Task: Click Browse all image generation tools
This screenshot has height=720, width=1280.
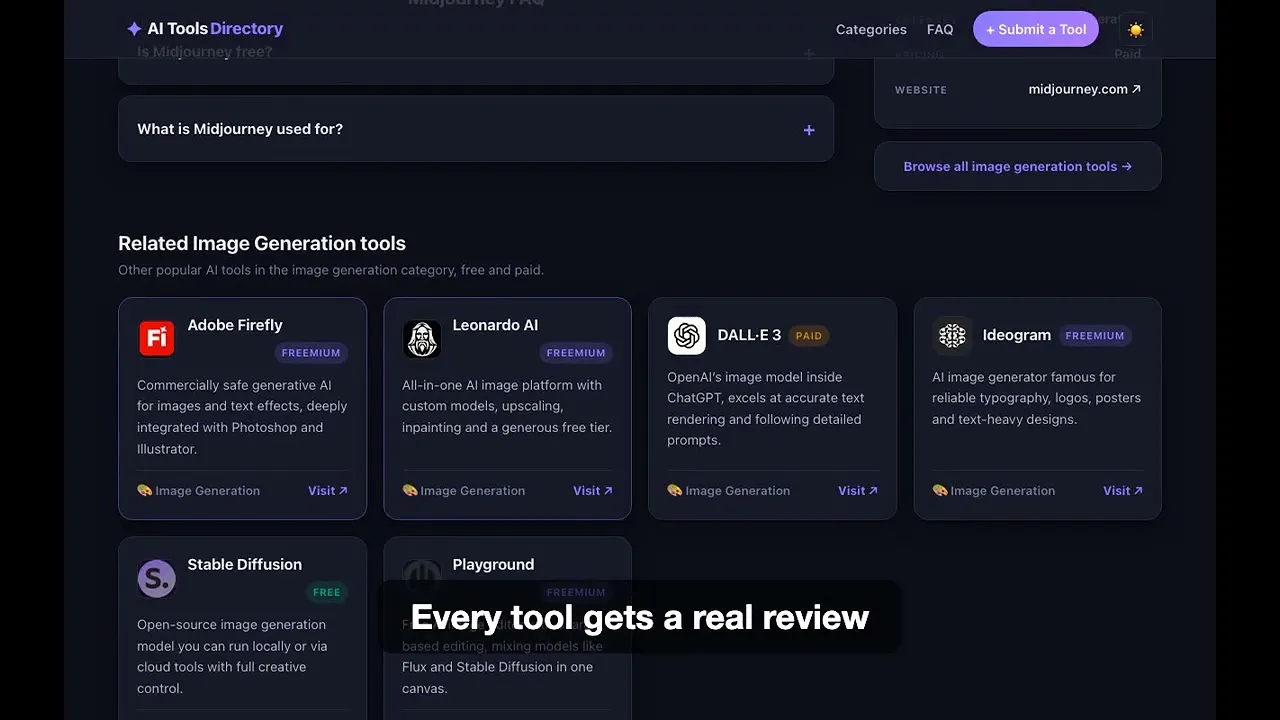Action: [x=1018, y=166]
